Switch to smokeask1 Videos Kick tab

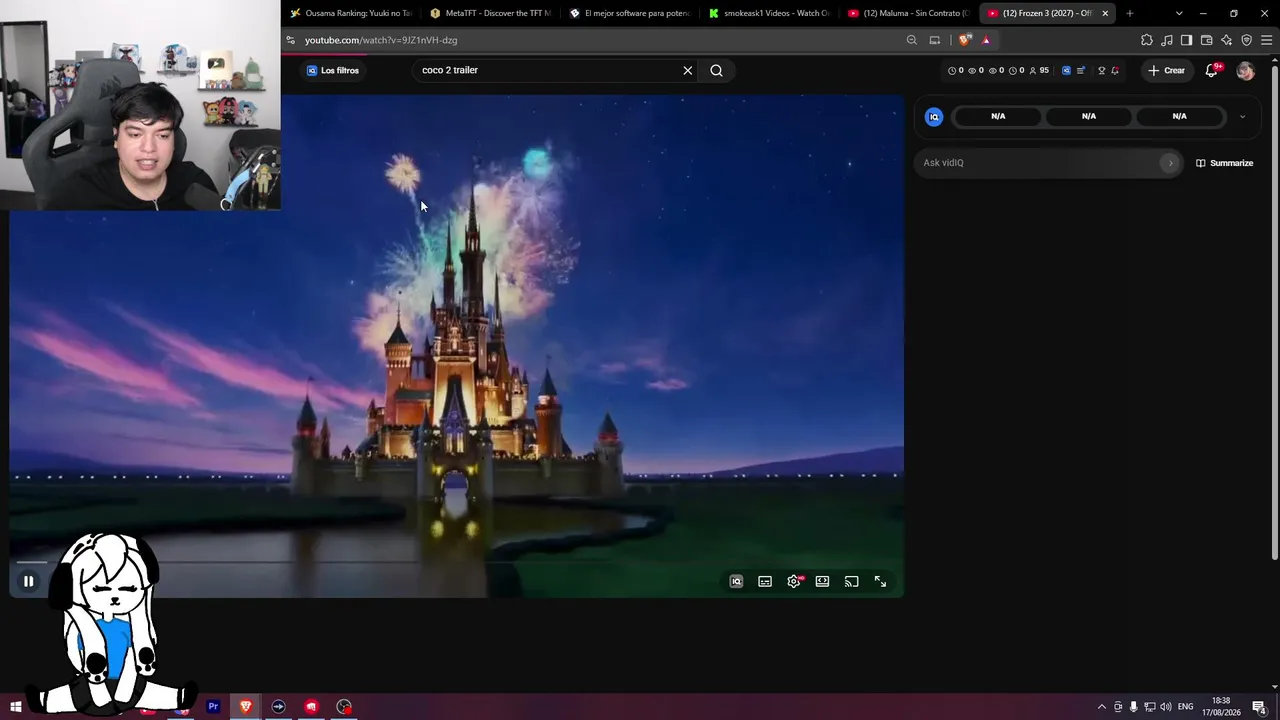[768, 13]
